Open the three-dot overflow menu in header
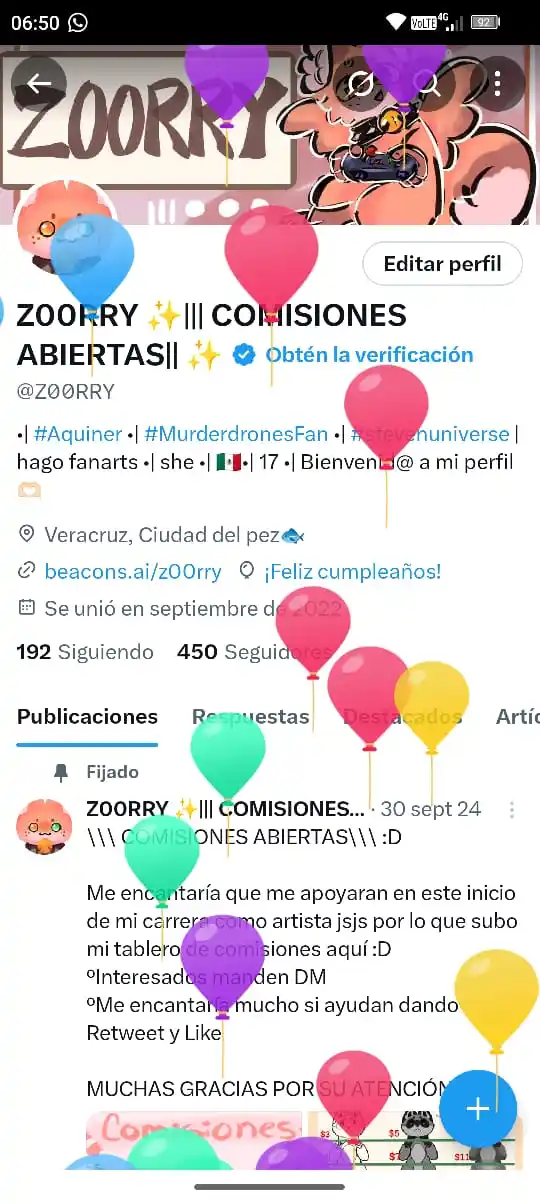 click(497, 83)
